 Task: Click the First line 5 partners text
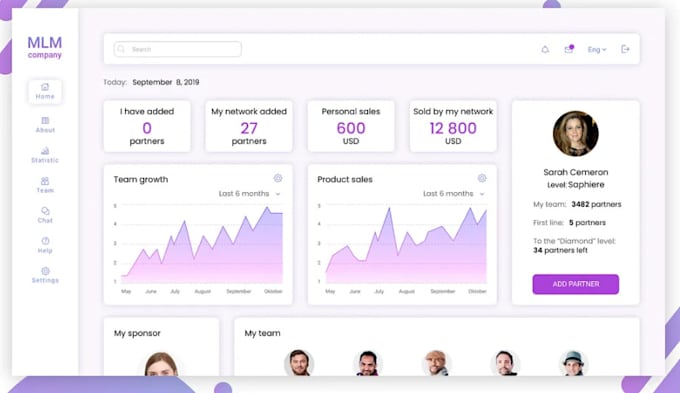click(569, 223)
